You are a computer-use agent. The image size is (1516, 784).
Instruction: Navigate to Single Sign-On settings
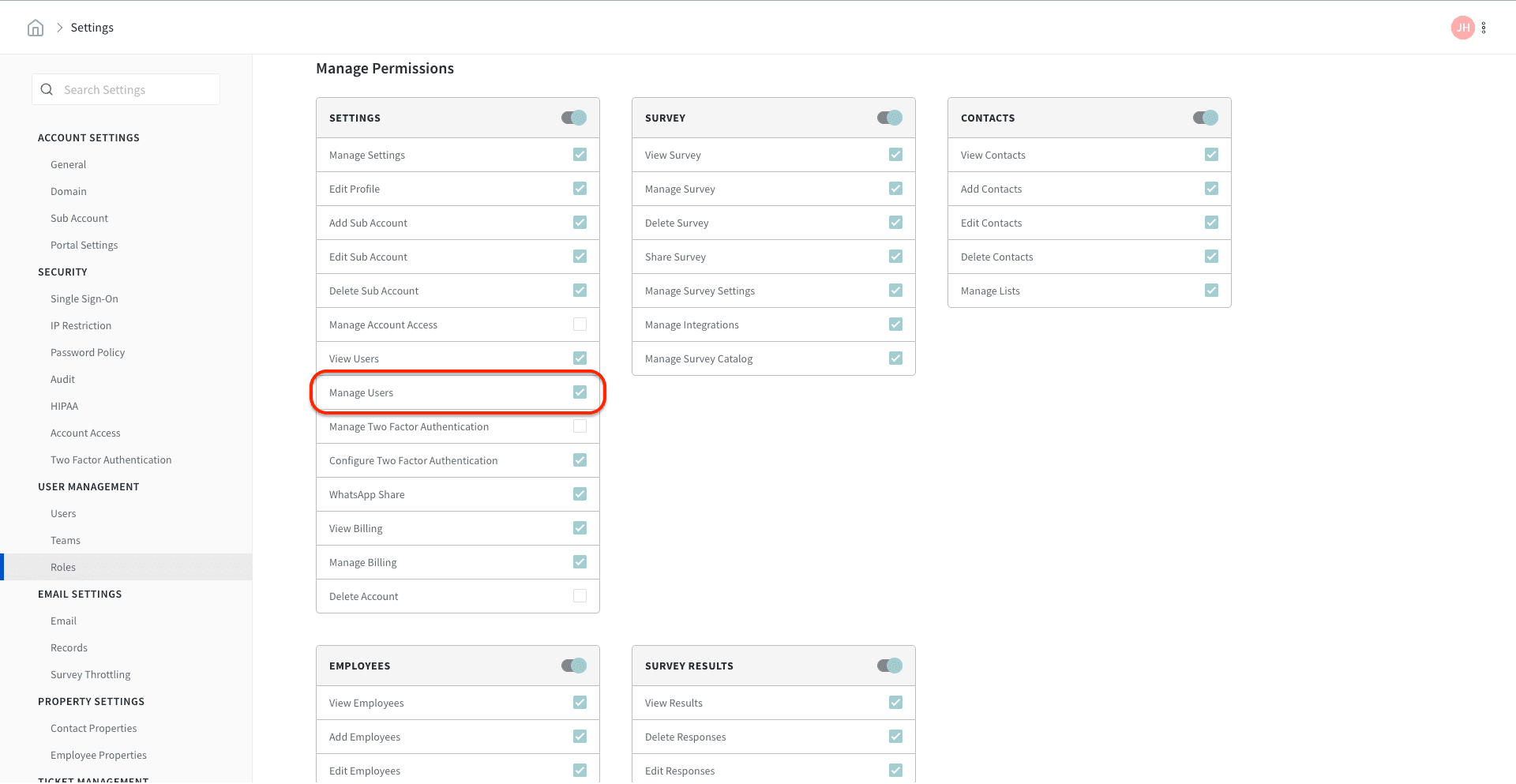pyautogui.click(x=84, y=298)
